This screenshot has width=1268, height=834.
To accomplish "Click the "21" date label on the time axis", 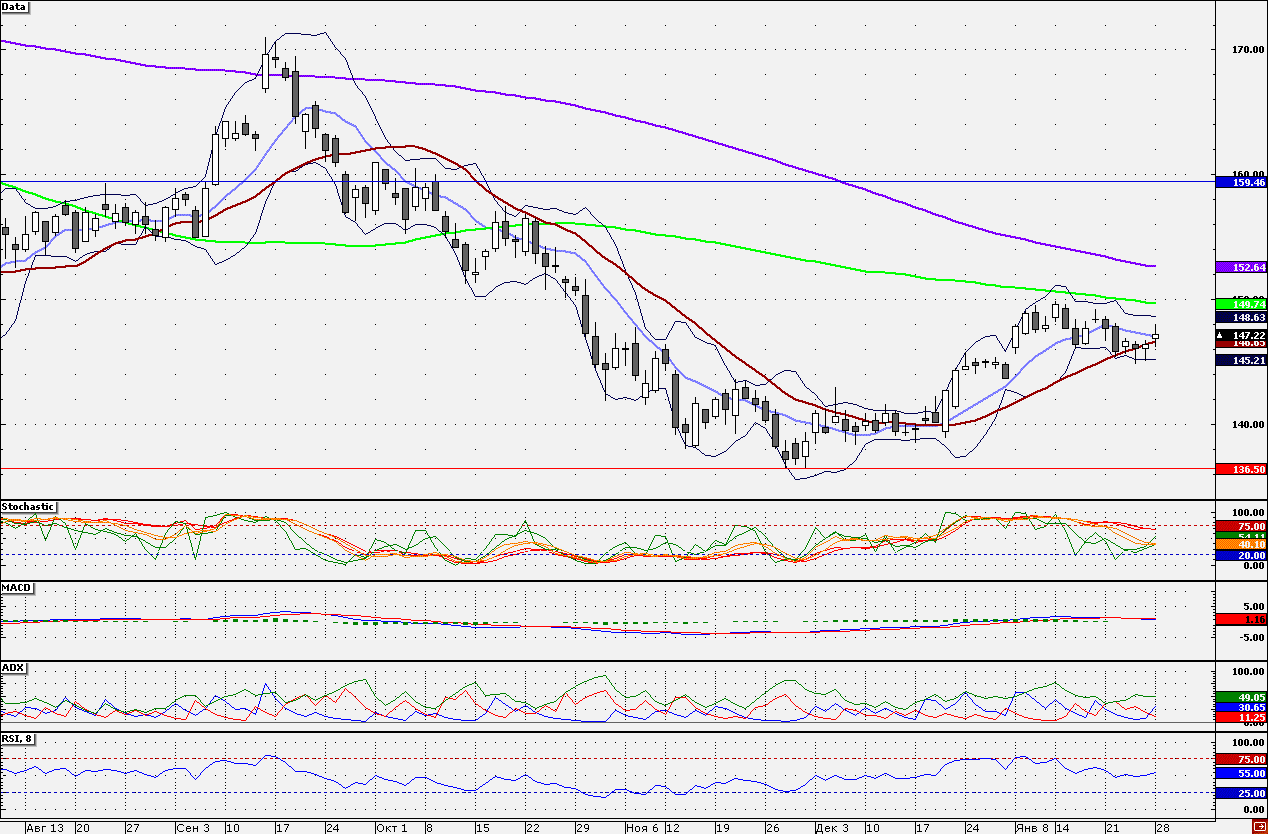I will (x=1112, y=828).
